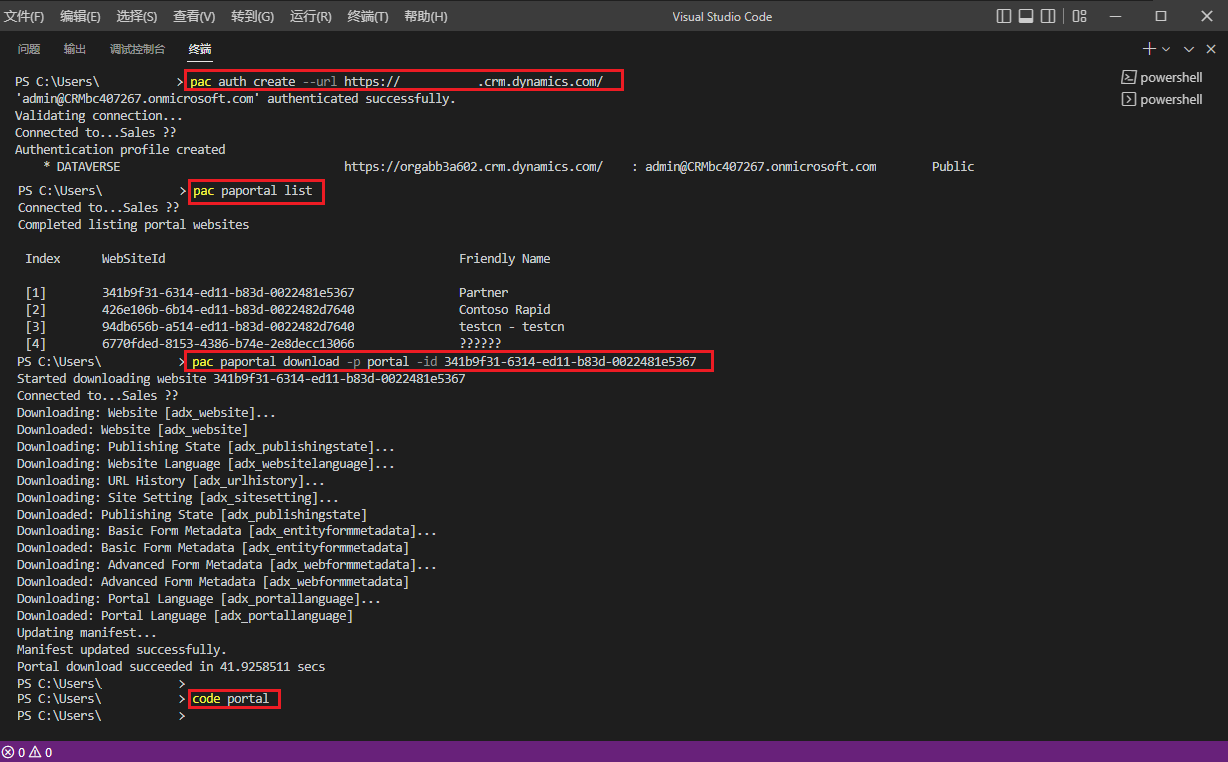Click WebSiteId 341b9f31 in row [1]
This screenshot has width=1228, height=762.
point(228,292)
